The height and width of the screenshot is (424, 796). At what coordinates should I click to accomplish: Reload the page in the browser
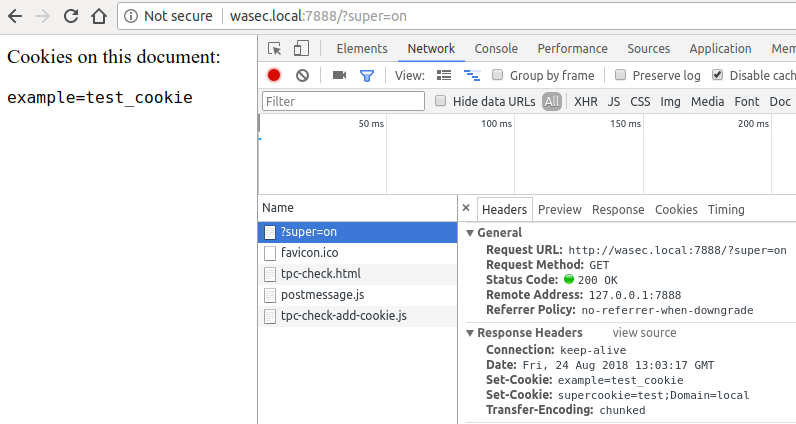coord(71,16)
